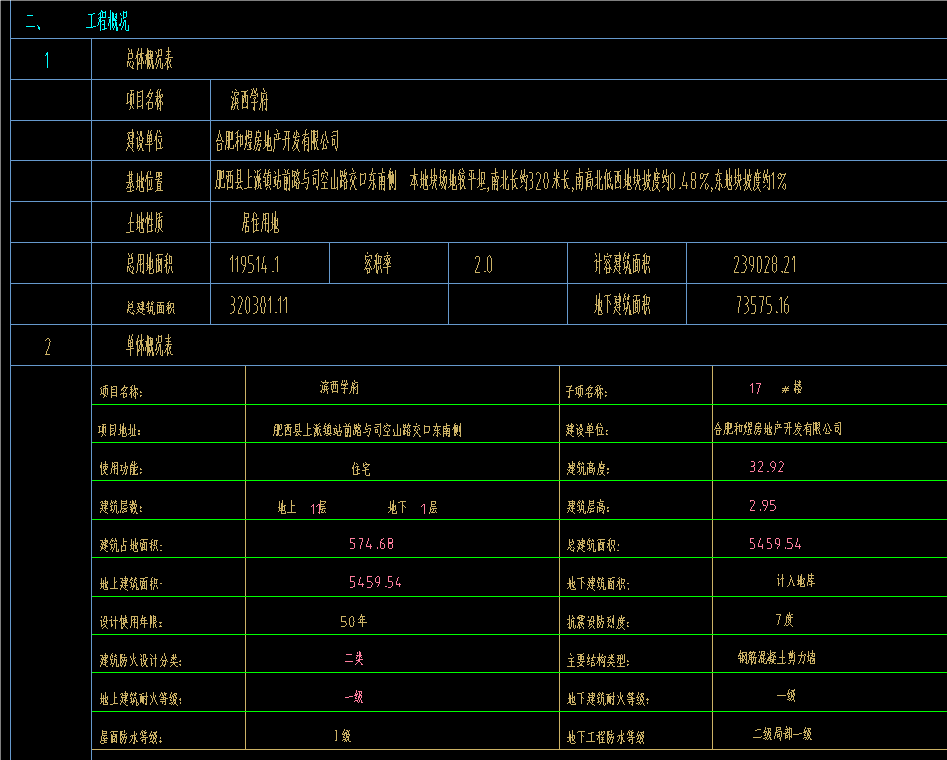Screen dimensions: 947x760
Task: Select the '总体概况表' table title
Action: click(149, 59)
